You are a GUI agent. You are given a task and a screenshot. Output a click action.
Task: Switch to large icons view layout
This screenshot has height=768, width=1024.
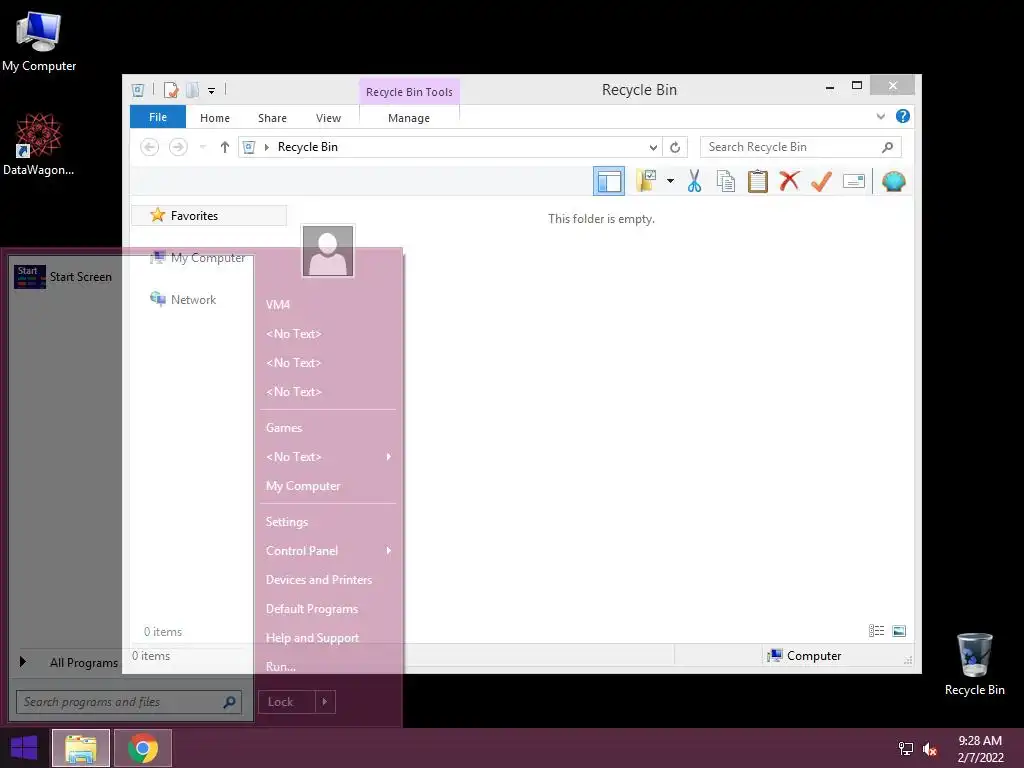[899, 631]
